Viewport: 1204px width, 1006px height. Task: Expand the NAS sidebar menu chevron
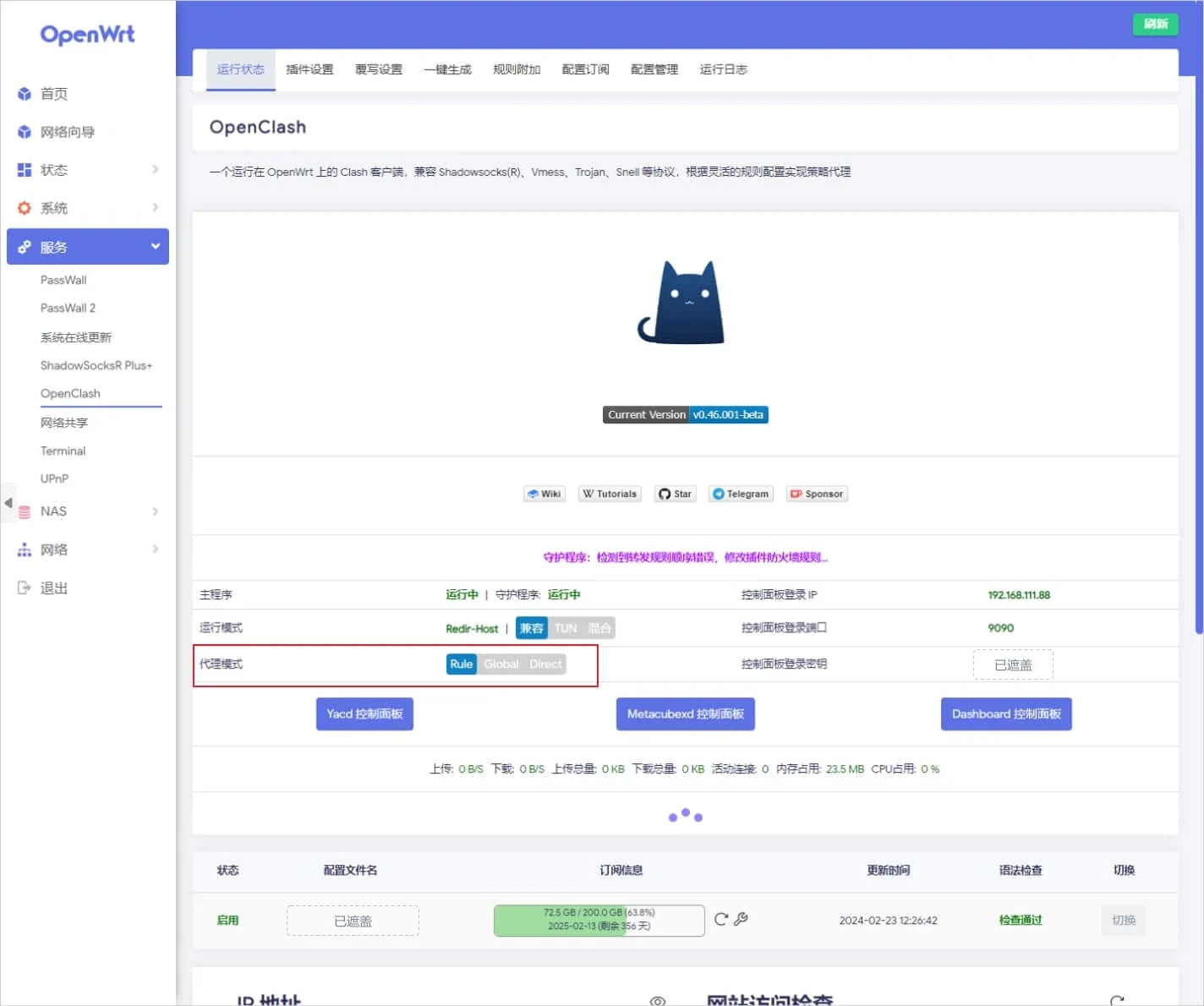[156, 511]
